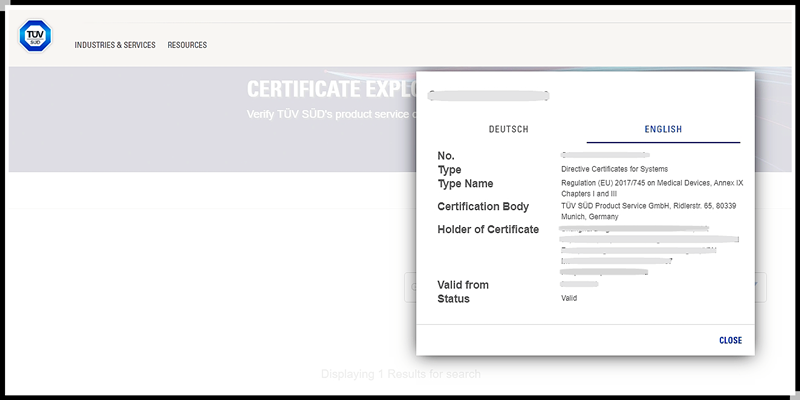Image resolution: width=800 pixels, height=400 pixels.
Task: Click the 'Status' label
Action: (x=453, y=299)
